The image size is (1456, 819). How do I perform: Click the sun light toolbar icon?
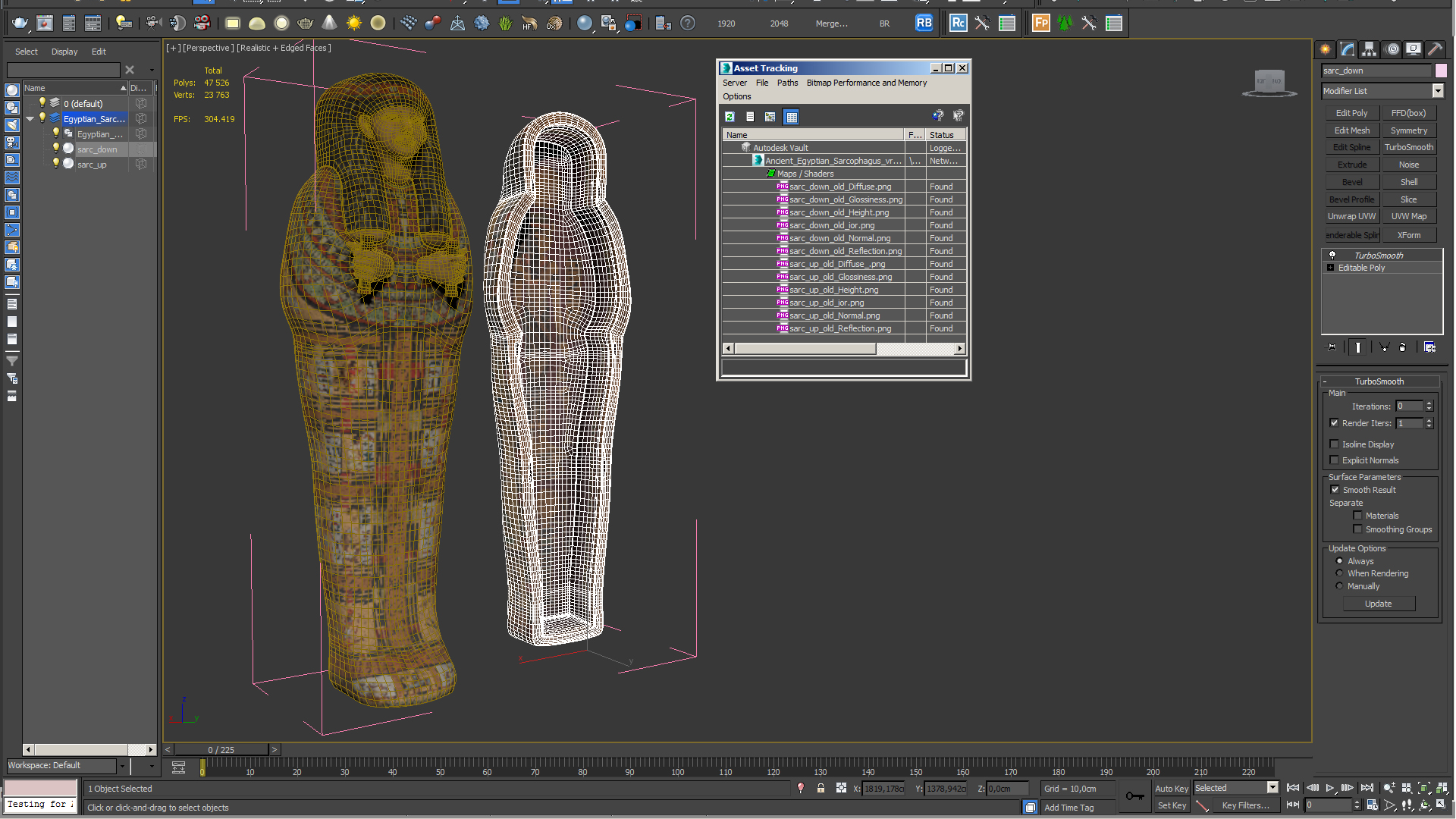[353, 24]
